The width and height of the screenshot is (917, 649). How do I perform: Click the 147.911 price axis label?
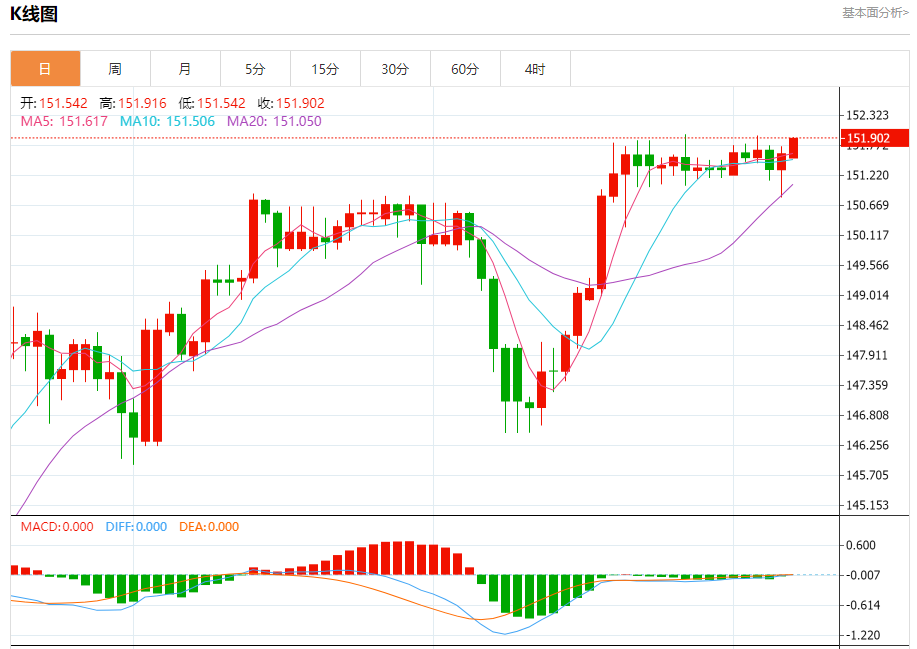pyautogui.click(x=867, y=355)
